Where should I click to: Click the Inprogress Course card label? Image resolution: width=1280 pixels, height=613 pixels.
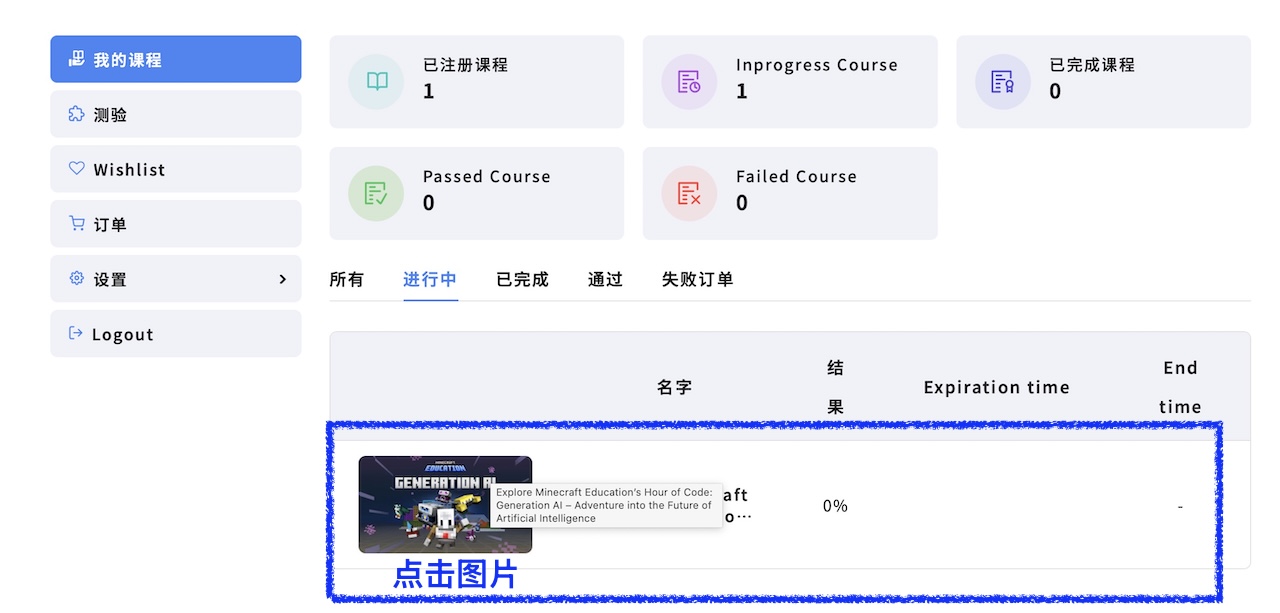coord(817,65)
